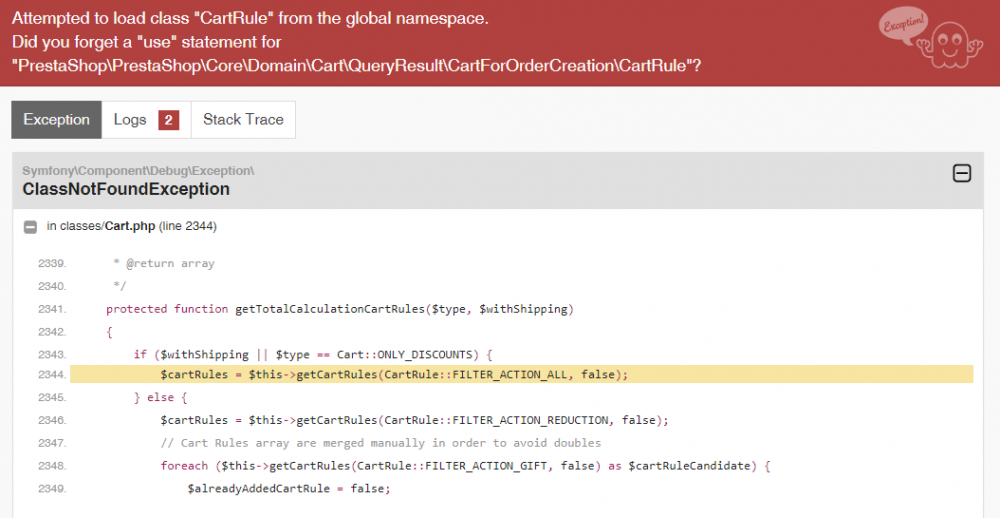Click line number 2339 in the gutter

click(x=52, y=264)
